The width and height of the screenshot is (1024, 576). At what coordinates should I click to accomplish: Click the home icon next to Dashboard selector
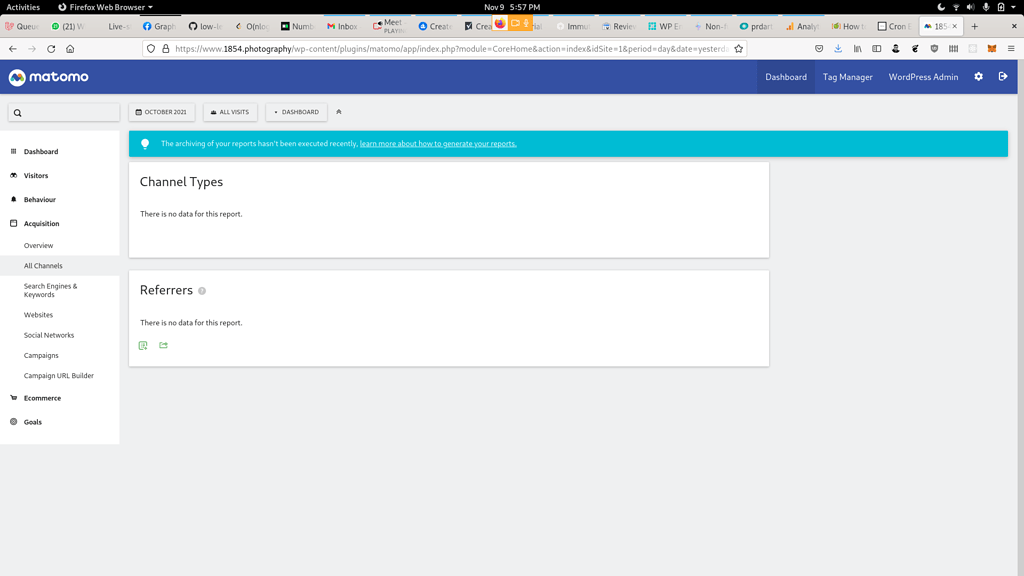(338, 112)
